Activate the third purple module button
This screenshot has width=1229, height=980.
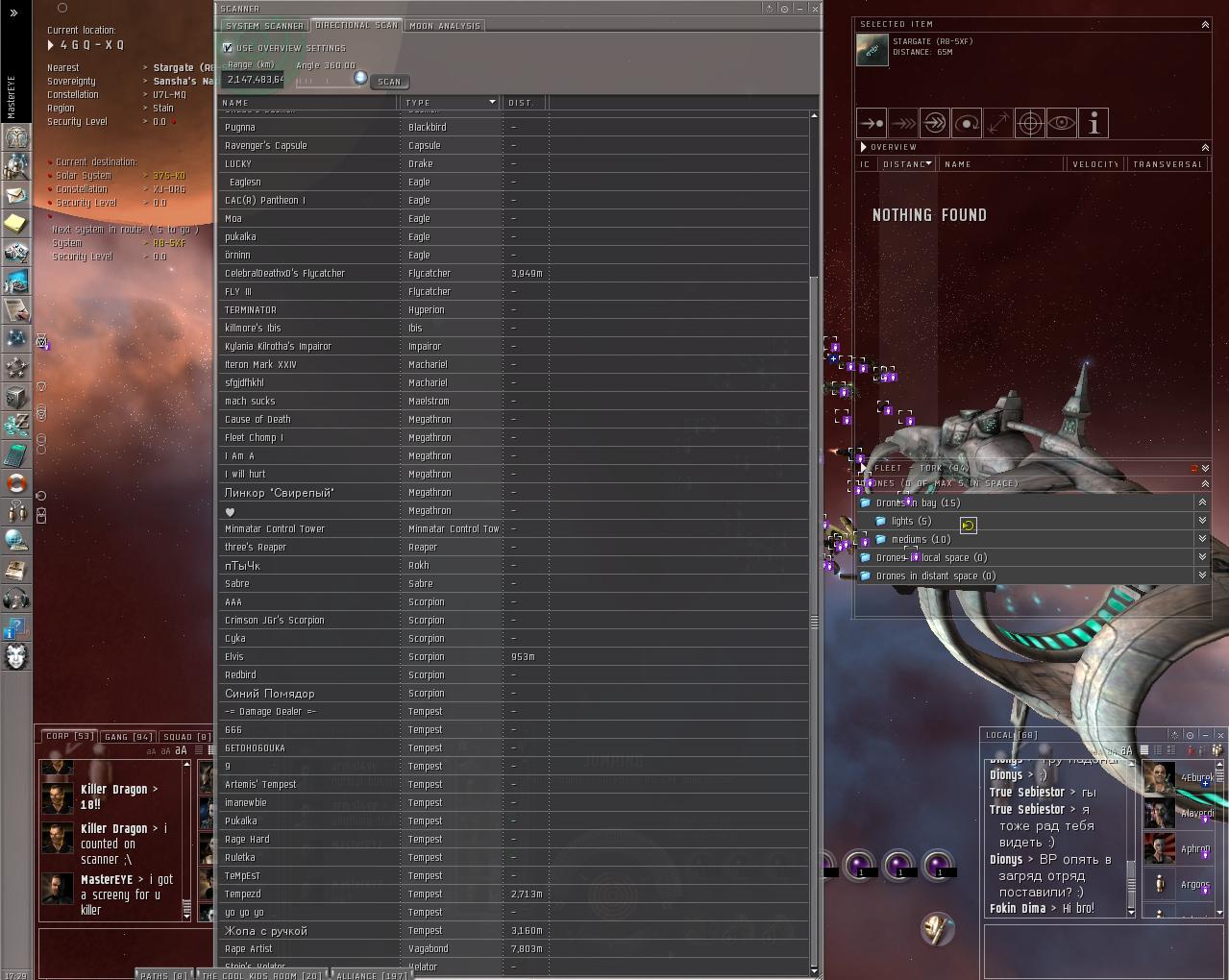[939, 866]
